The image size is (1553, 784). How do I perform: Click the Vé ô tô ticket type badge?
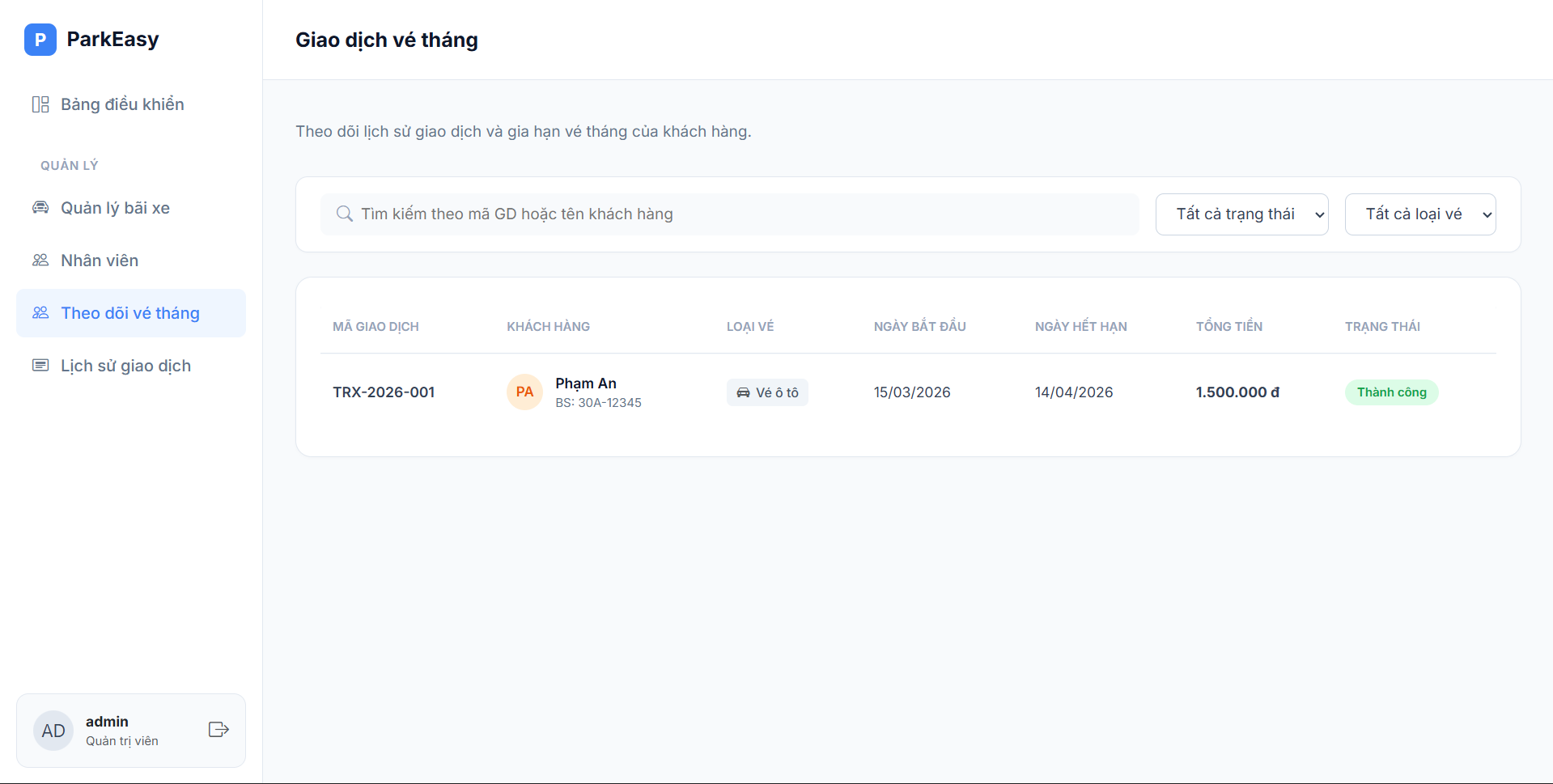767,392
